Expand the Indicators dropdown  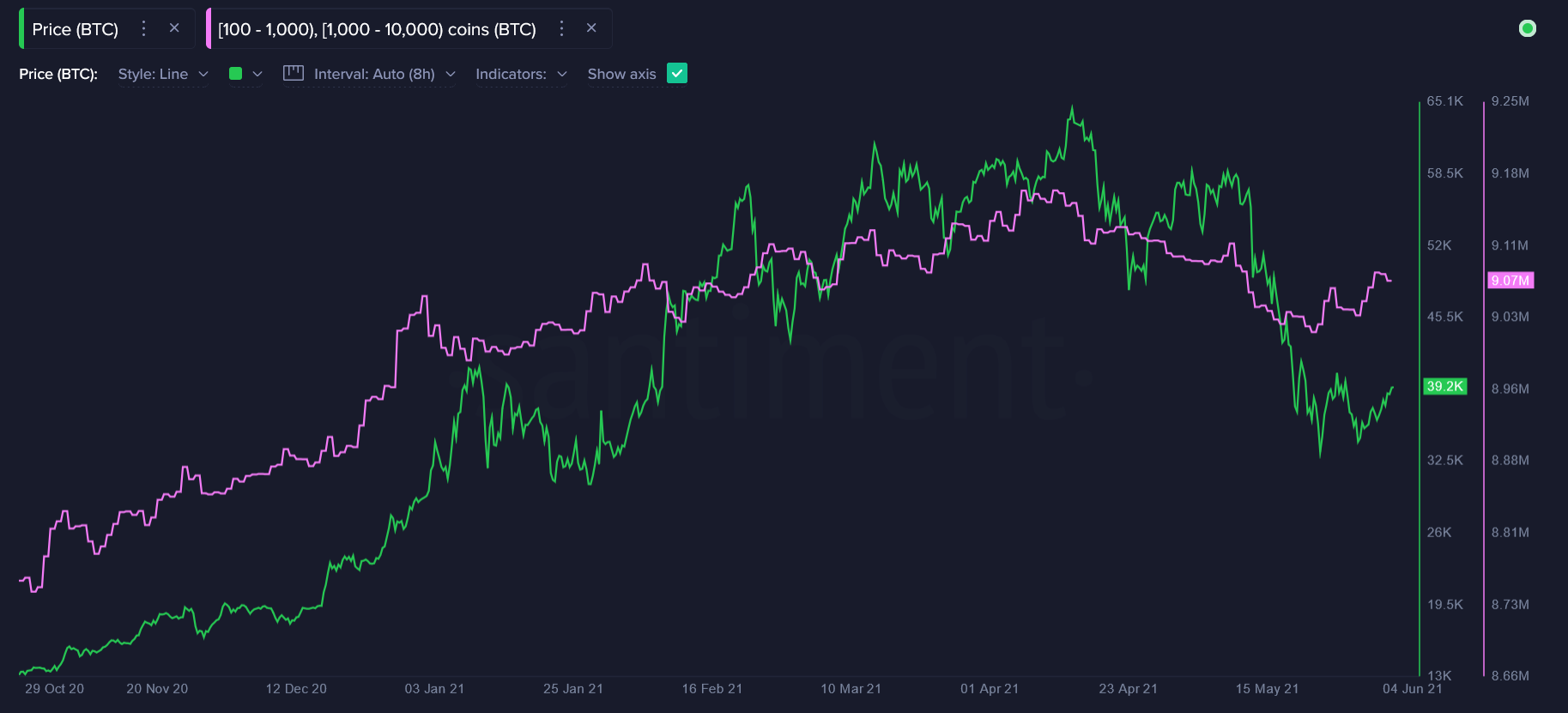(x=521, y=74)
